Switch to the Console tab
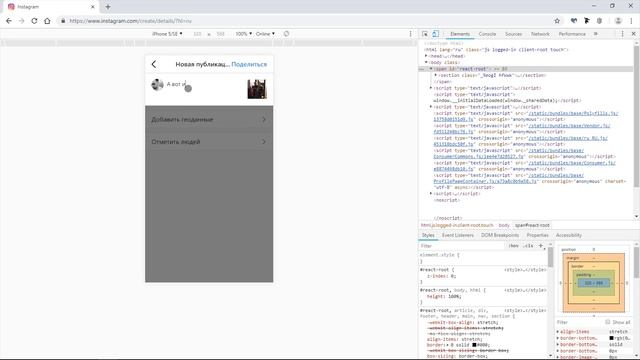Screen dimensions: 640x360 487,34
